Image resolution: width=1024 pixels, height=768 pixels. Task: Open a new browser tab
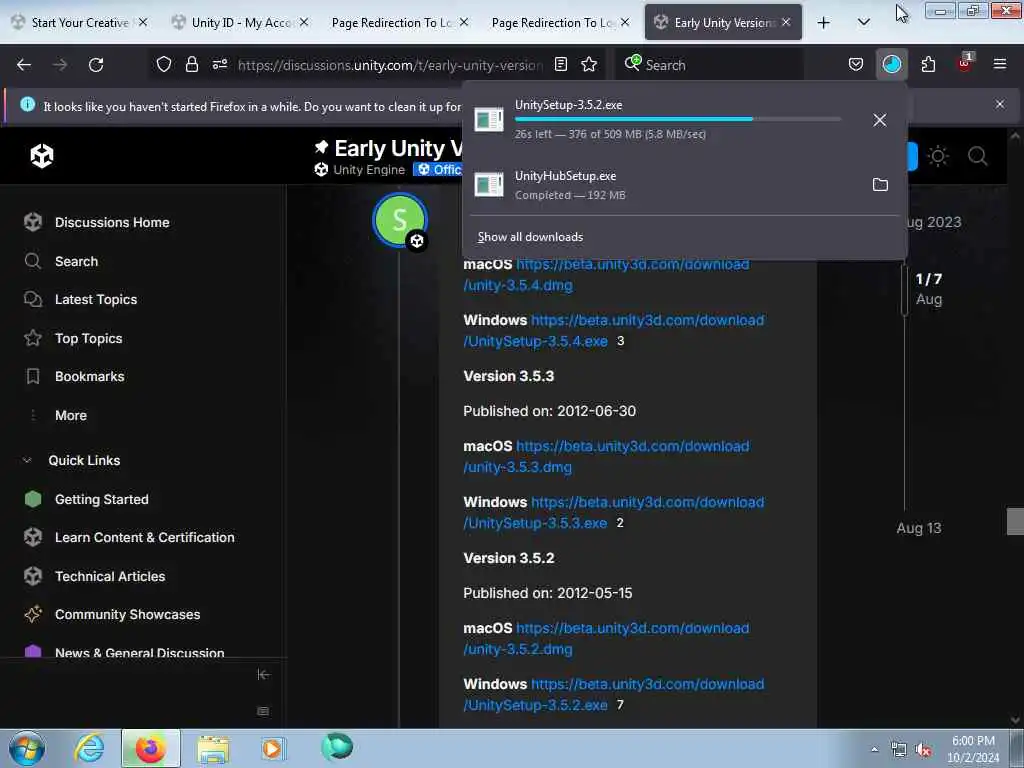coord(824,23)
